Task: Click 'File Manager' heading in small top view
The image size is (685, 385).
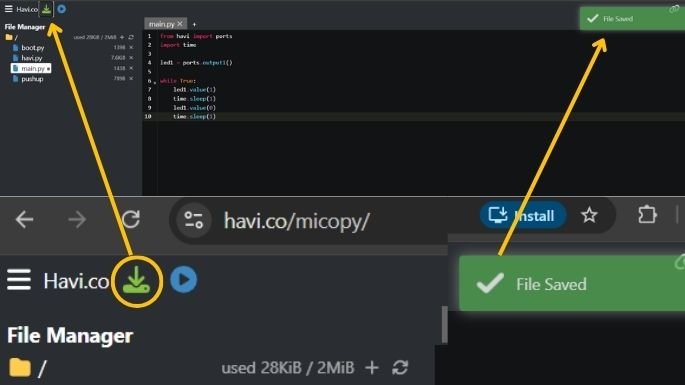Action: pos(25,27)
